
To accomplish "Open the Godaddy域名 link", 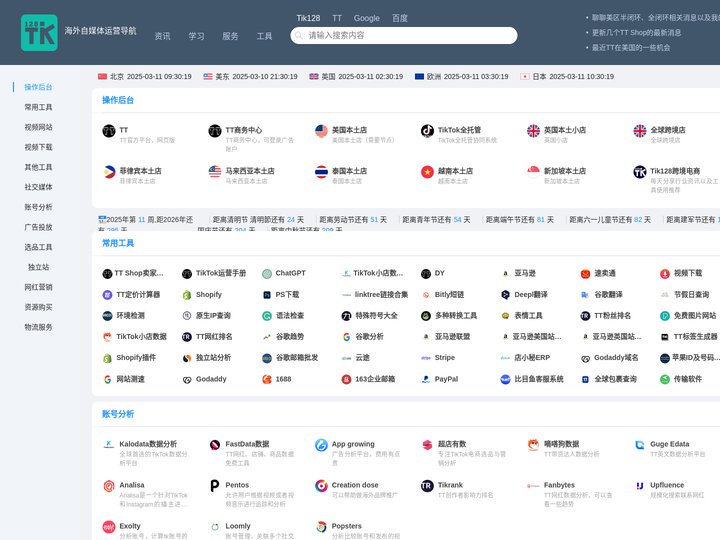I will point(616,357).
